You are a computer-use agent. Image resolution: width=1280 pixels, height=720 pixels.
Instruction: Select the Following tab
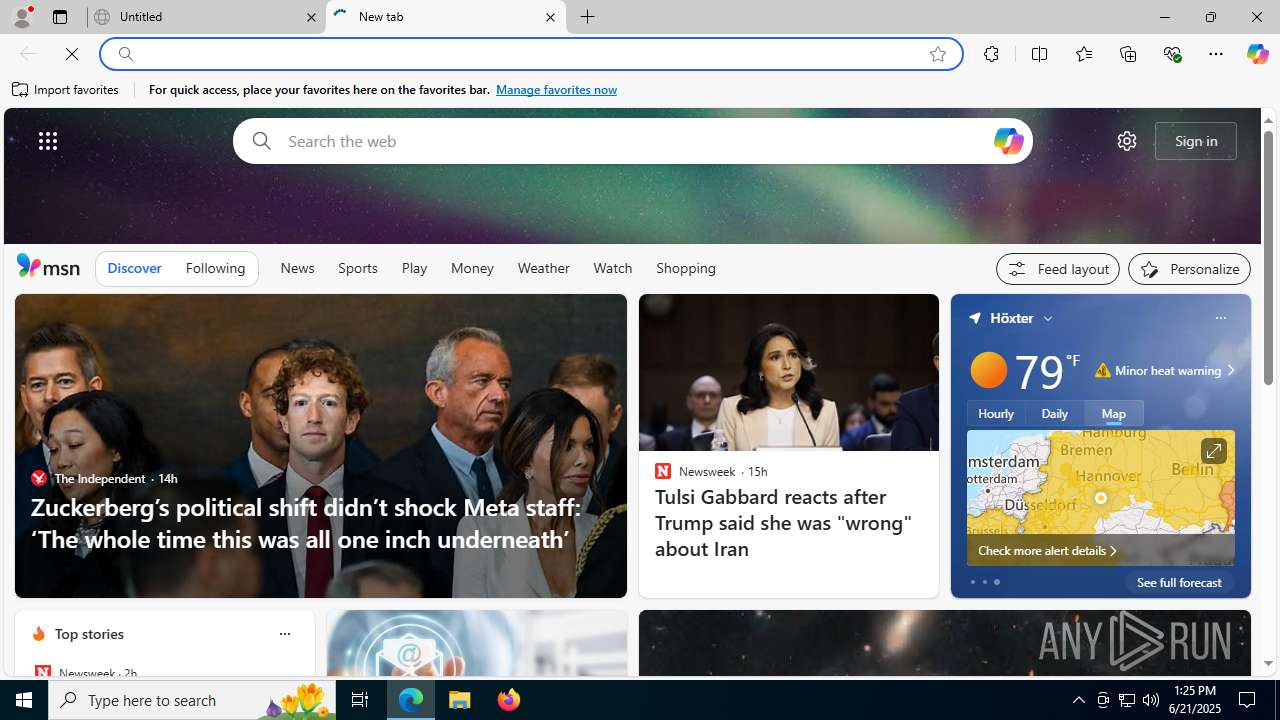pos(215,268)
